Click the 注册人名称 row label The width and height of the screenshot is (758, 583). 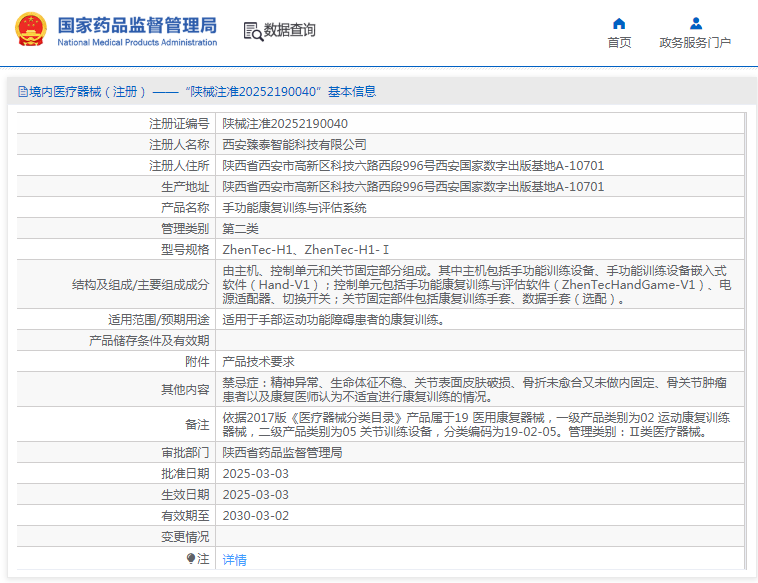pyautogui.click(x=179, y=145)
